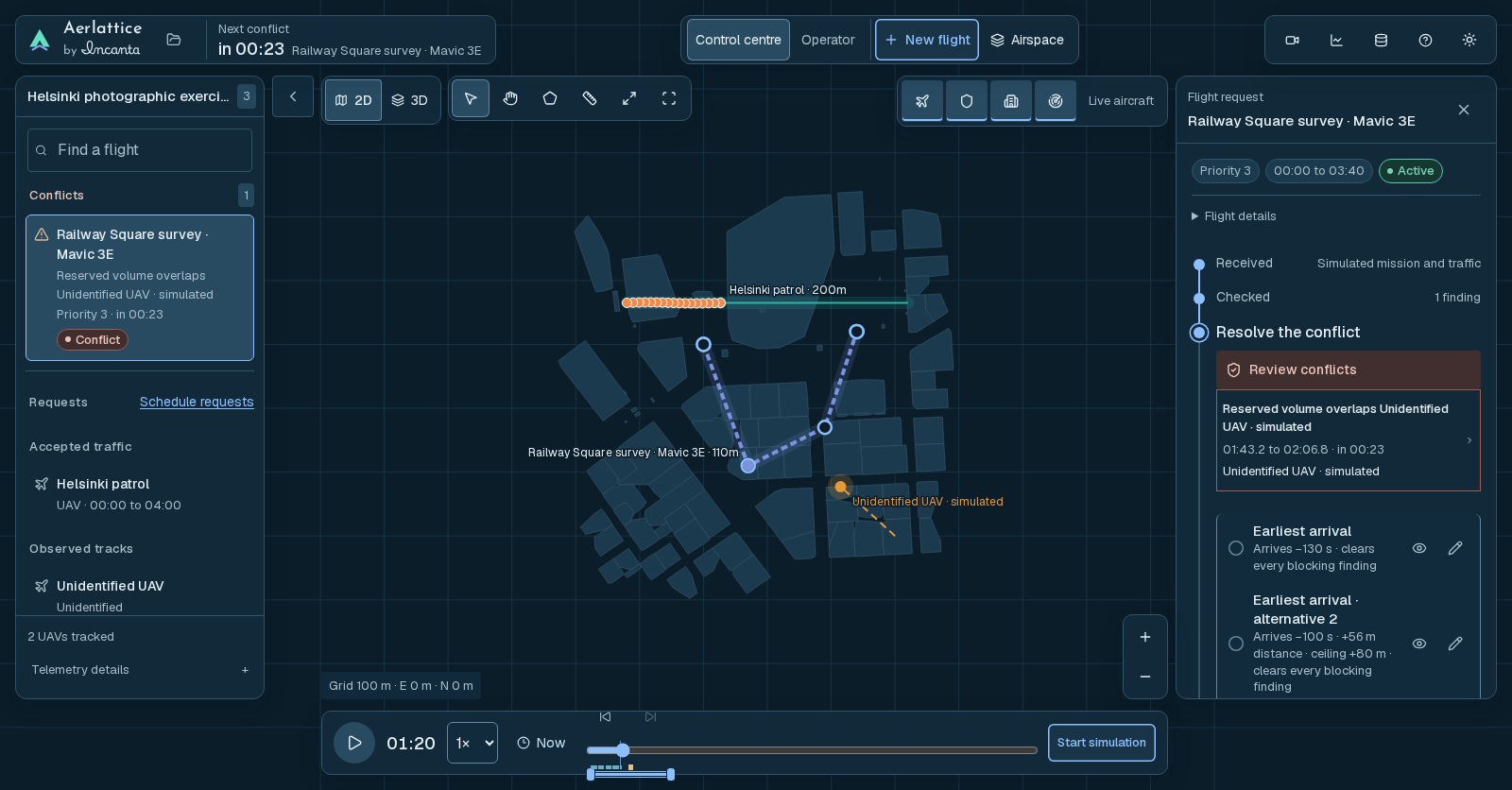Viewport: 1512px width, 790px height.
Task: Toggle the building live aircraft filter
Action: [x=1011, y=100]
